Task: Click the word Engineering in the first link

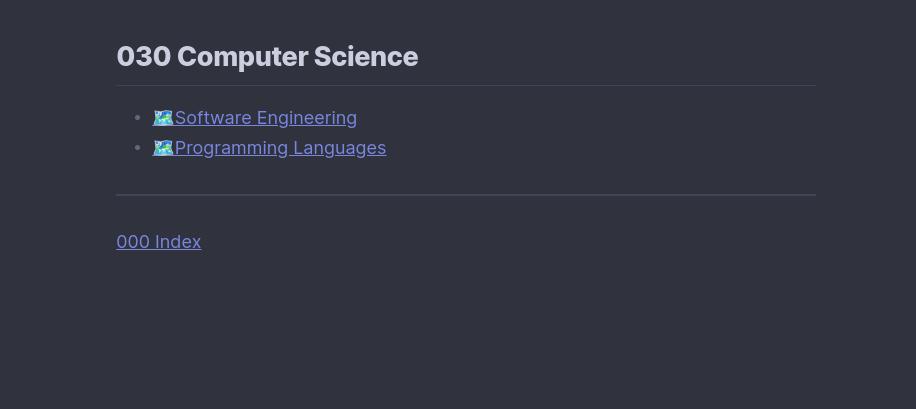Action: pyautogui.click(x=307, y=118)
